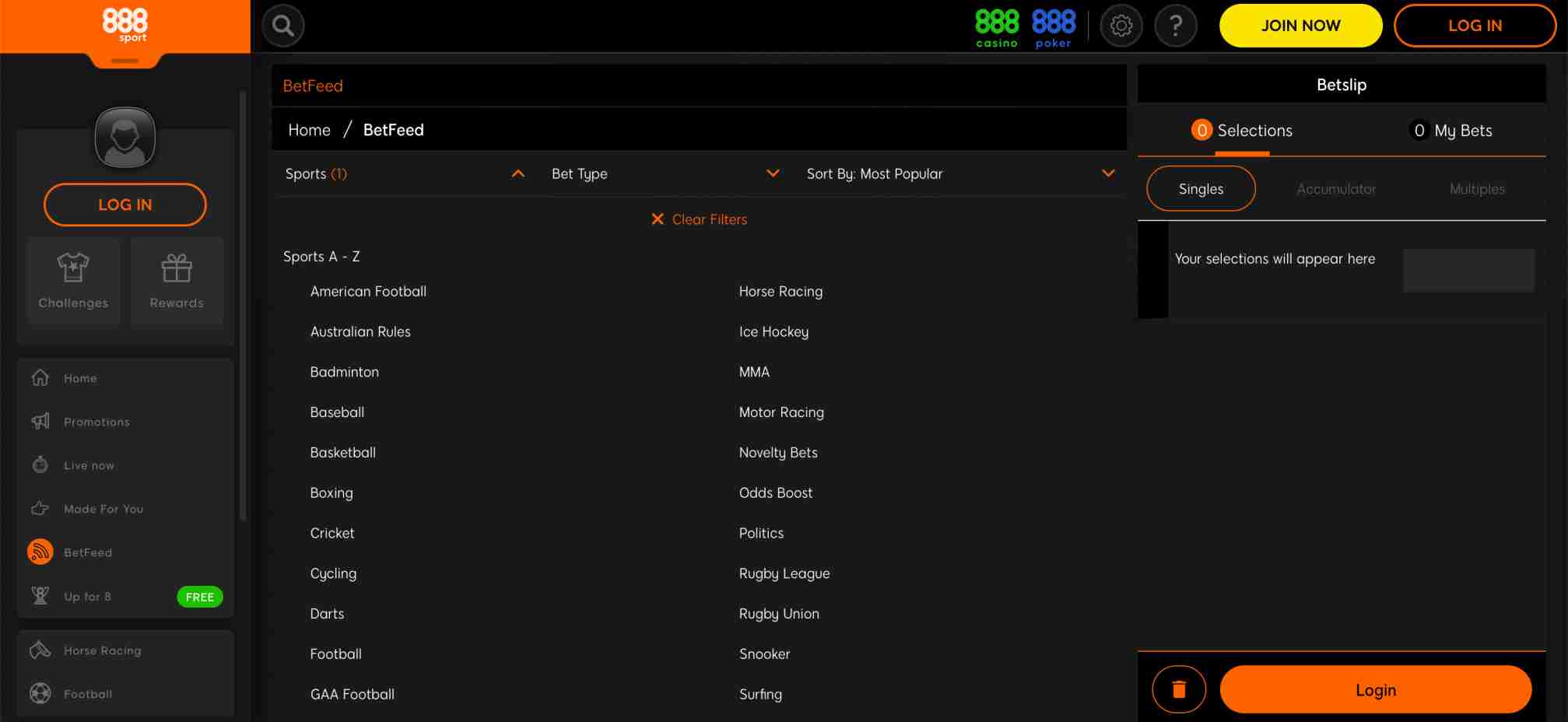Filter by Novelty Bets

(x=778, y=453)
